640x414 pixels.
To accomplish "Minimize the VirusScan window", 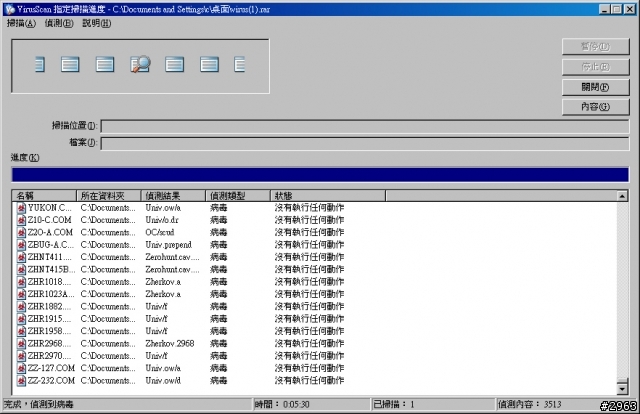I will [605, 9].
